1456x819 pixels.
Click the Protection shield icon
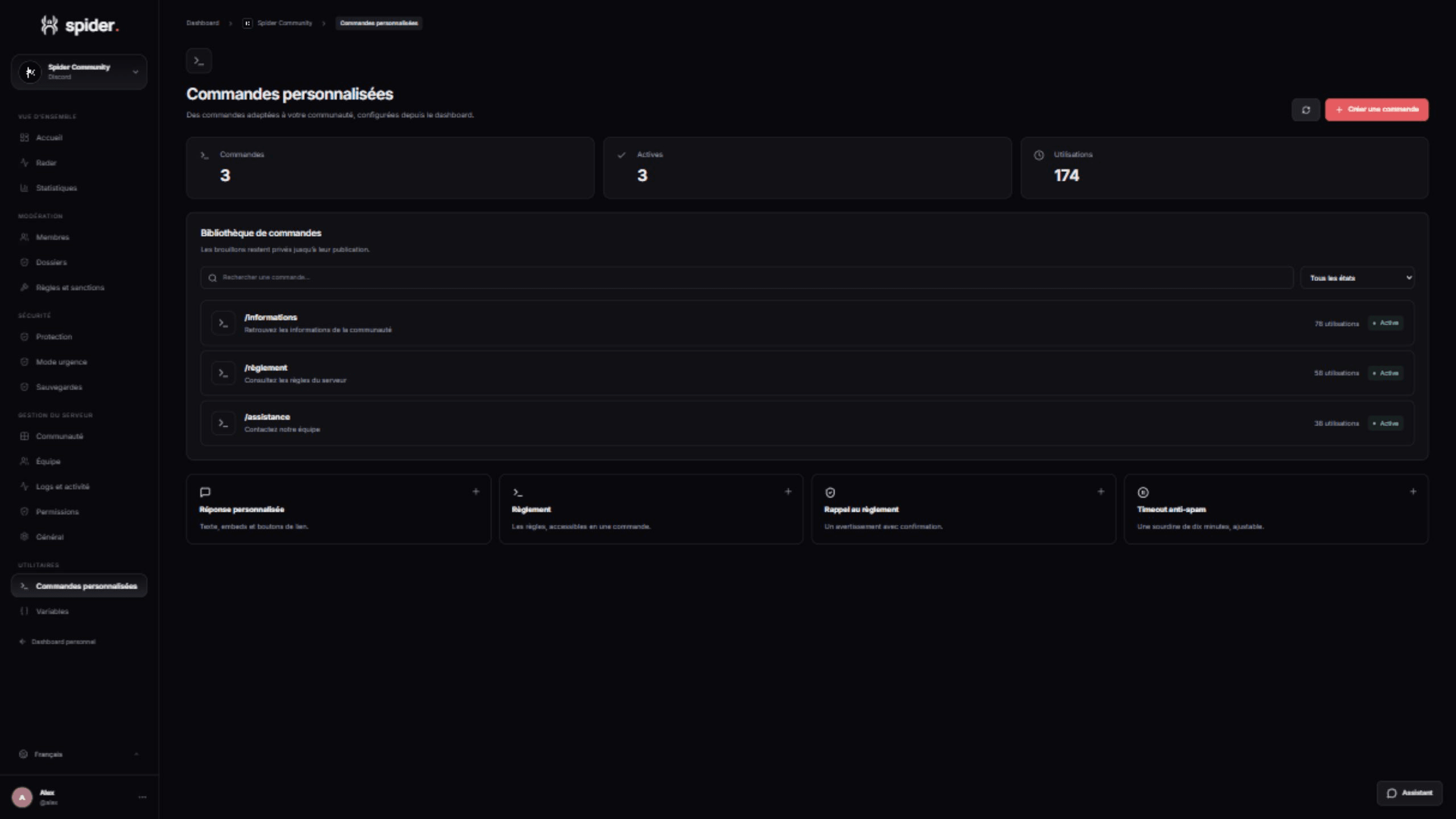[24, 337]
